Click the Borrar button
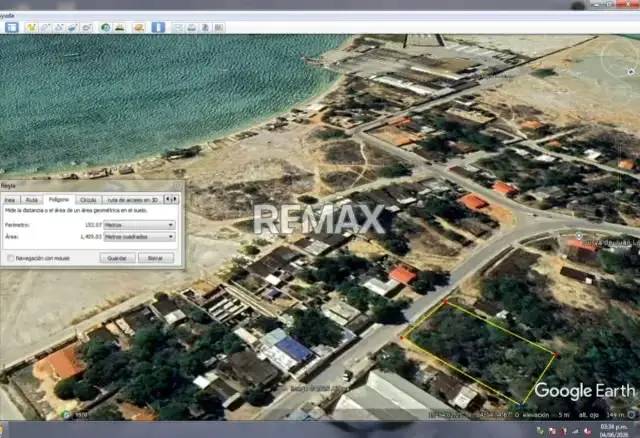640x438 pixels. pyautogui.click(x=156, y=258)
